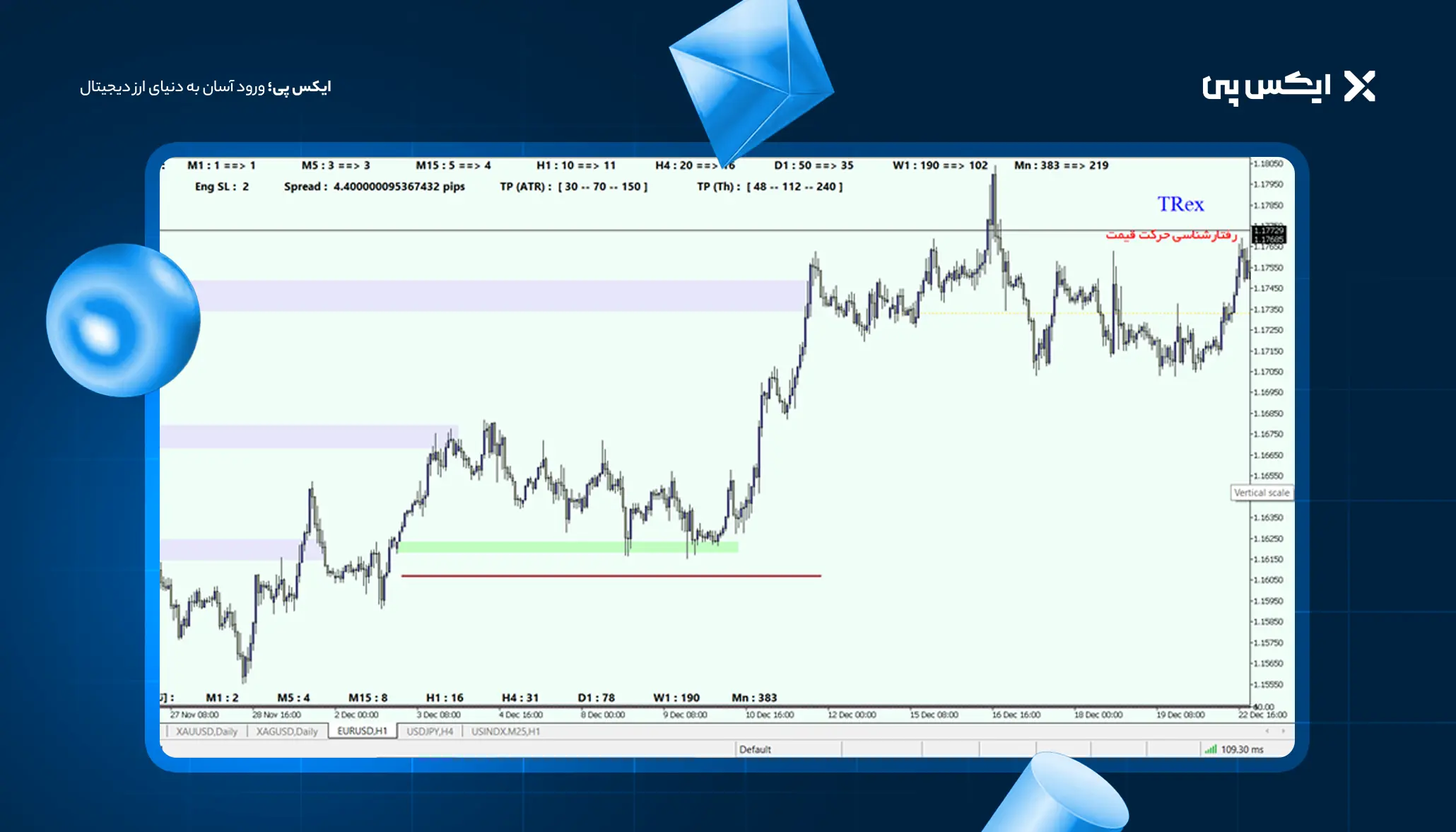Click the Spread pips readout text
This screenshot has width=1456, height=832.
374,187
